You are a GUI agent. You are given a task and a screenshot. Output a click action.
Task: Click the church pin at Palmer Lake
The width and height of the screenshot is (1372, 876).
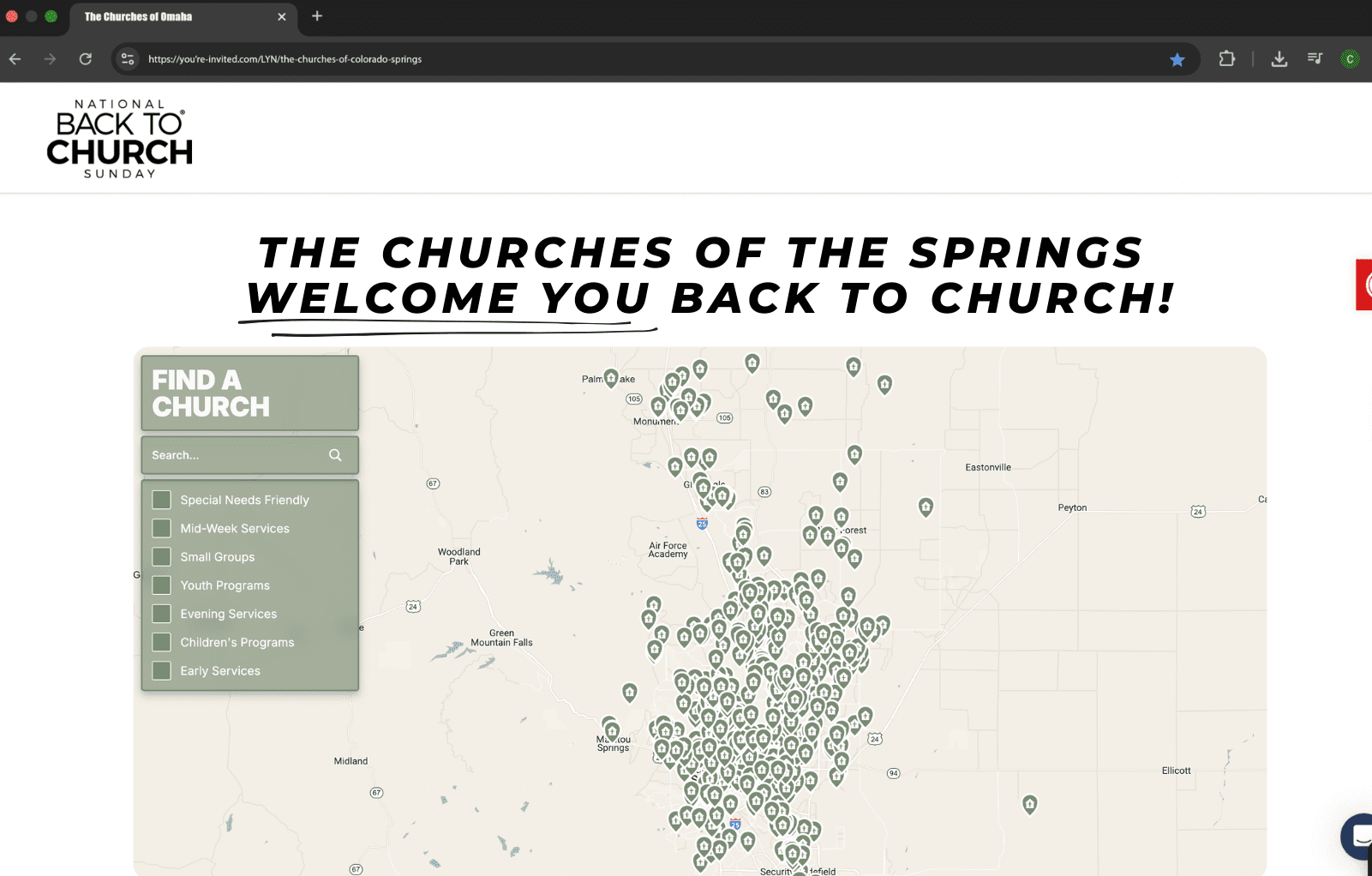pos(611,377)
